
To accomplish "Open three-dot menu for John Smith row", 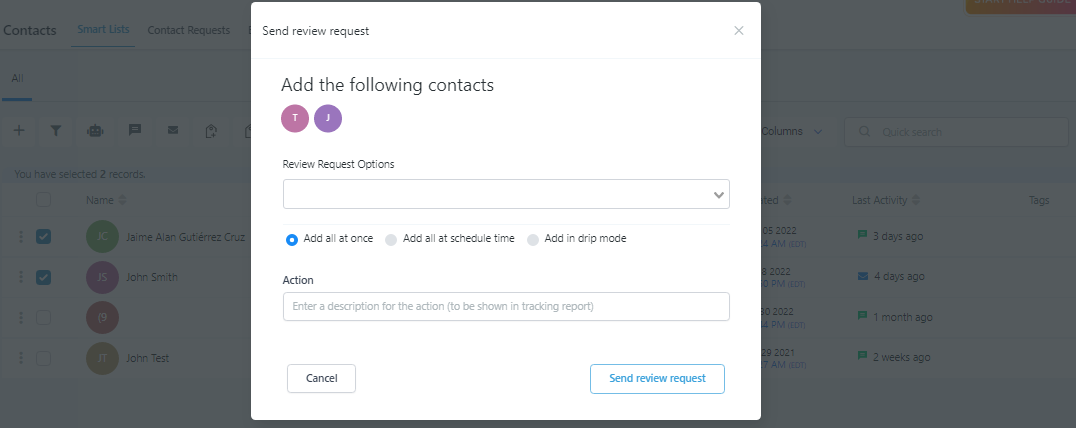I will (21, 277).
